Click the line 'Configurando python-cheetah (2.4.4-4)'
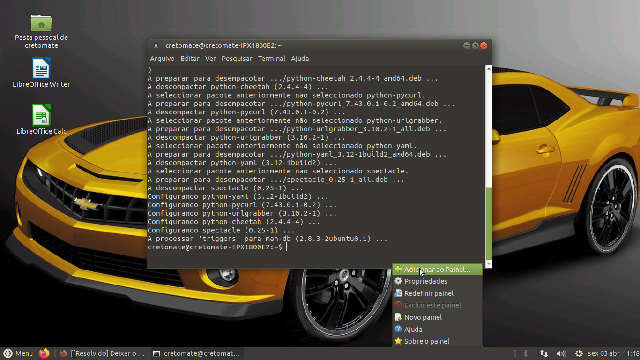640x360 pixels. coord(233,222)
